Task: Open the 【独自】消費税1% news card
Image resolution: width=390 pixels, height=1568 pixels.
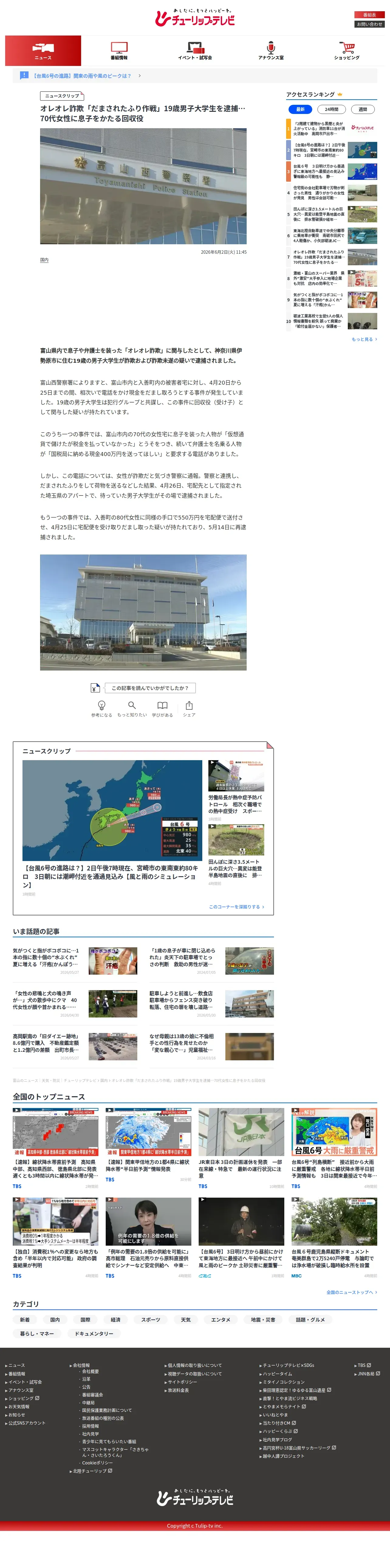Action: (55, 1238)
